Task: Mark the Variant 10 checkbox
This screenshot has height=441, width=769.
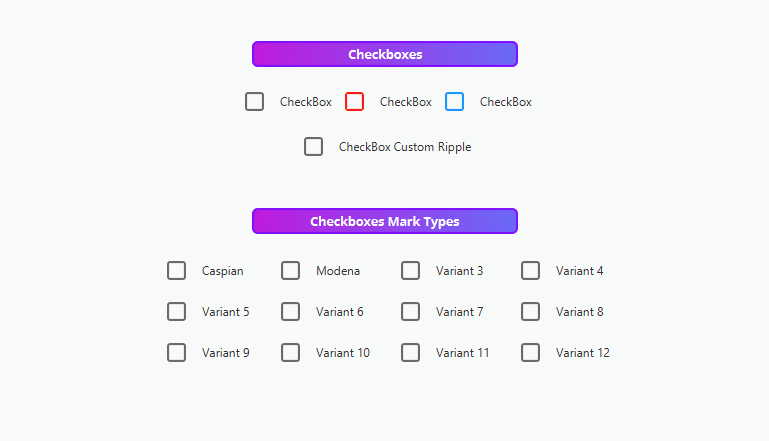Action: 291,353
